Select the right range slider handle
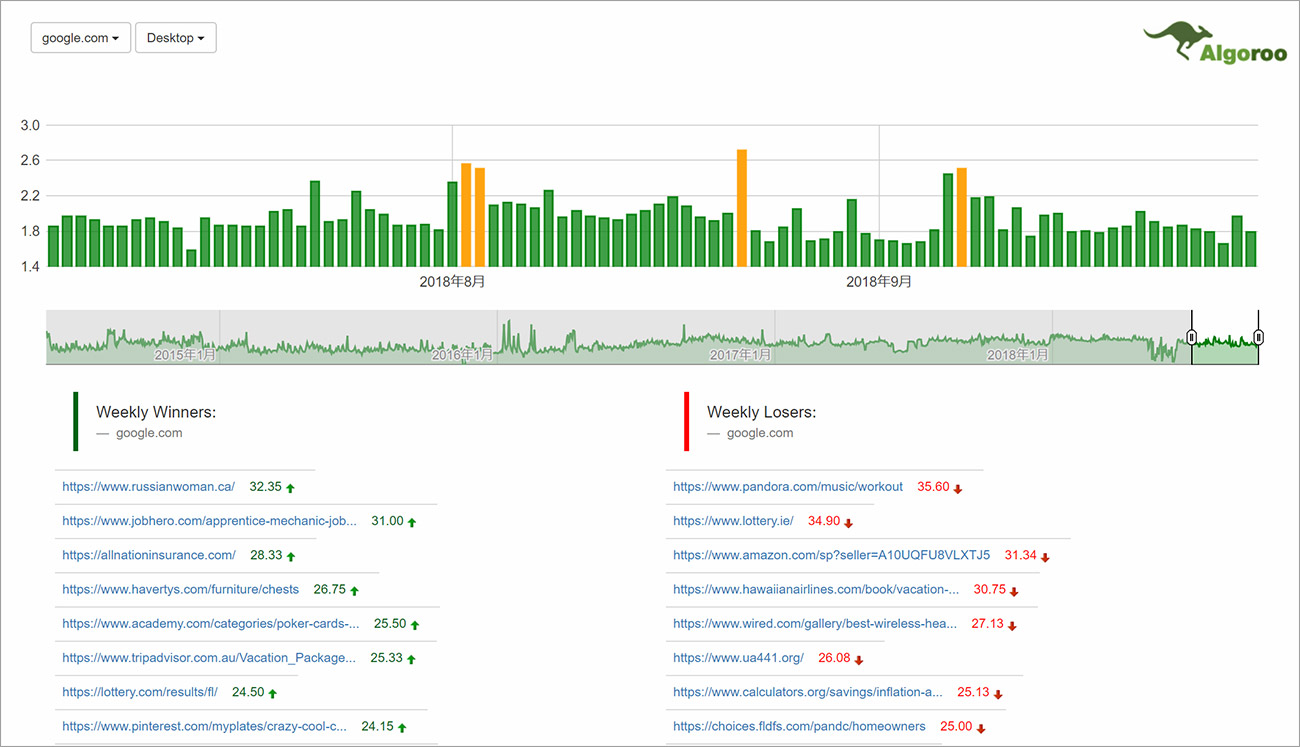Viewport: 1300px width, 747px height. (1258, 337)
